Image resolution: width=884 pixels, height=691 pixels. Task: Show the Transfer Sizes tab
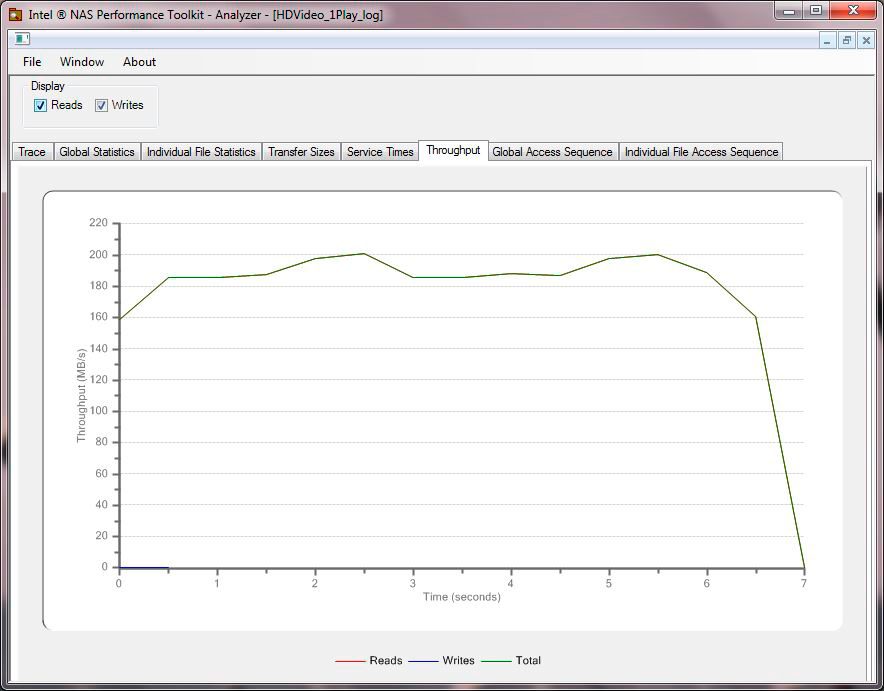(301, 152)
